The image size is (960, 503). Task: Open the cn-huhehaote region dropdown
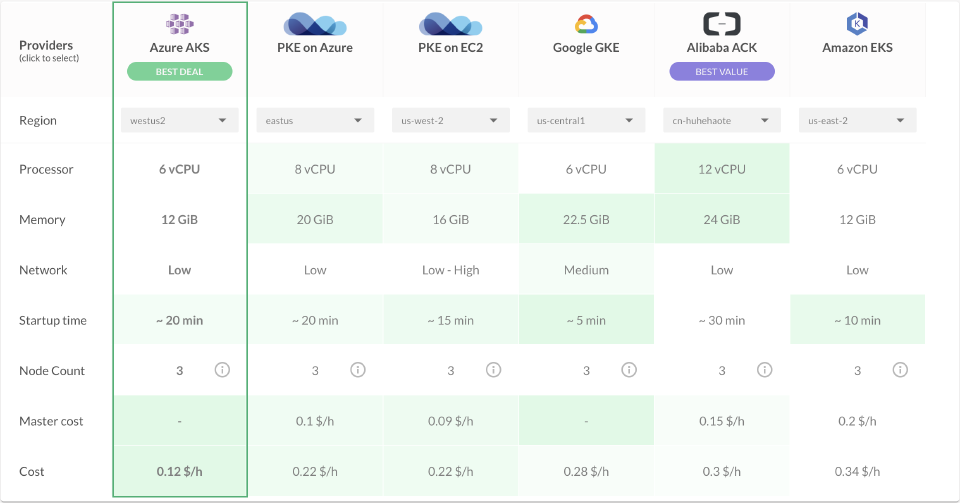[x=722, y=121]
